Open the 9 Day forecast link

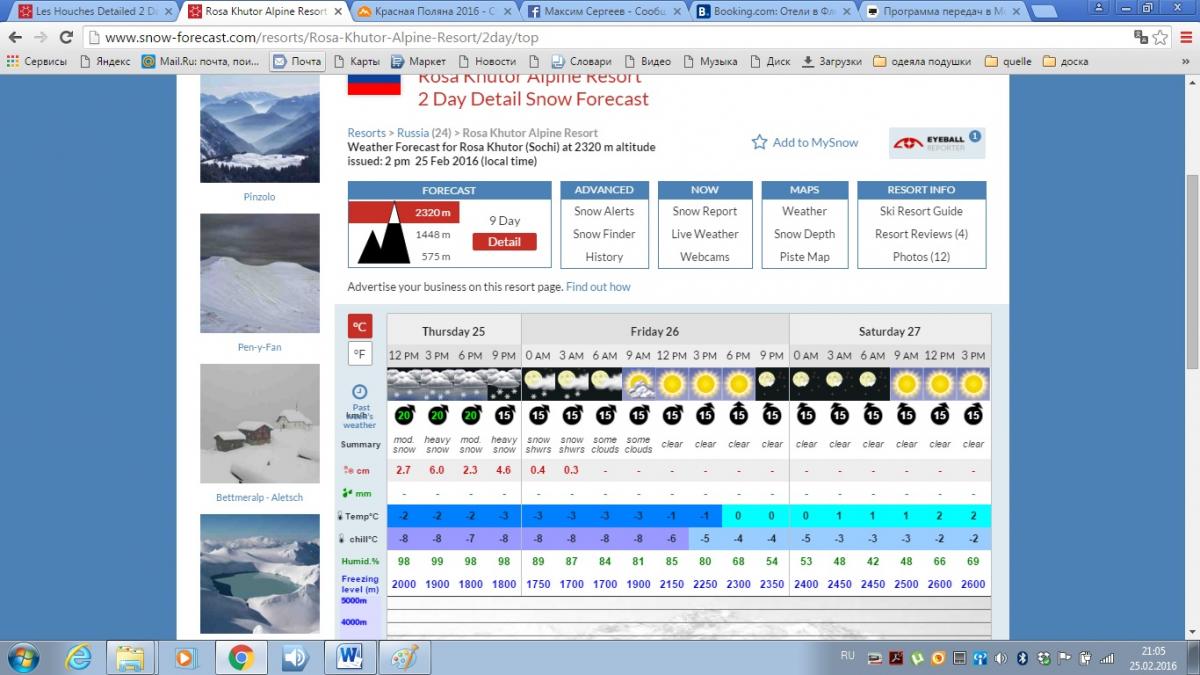click(x=504, y=221)
